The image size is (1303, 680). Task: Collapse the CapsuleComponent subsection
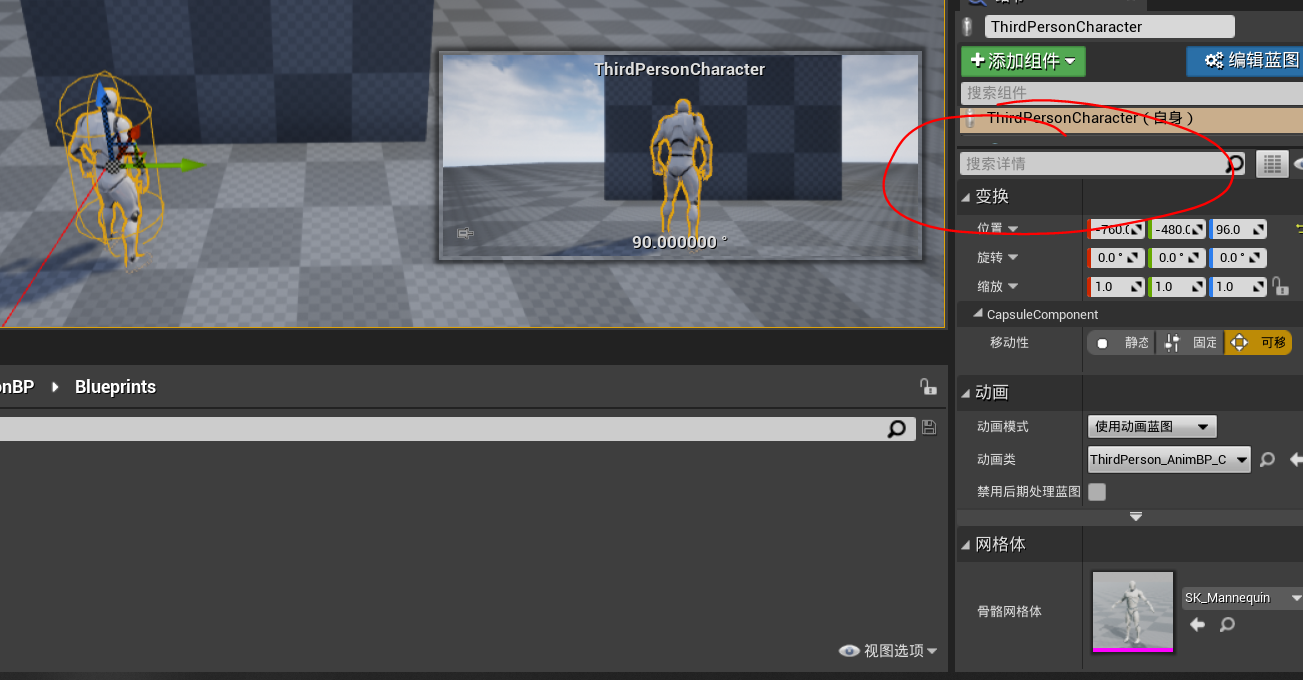pos(977,314)
